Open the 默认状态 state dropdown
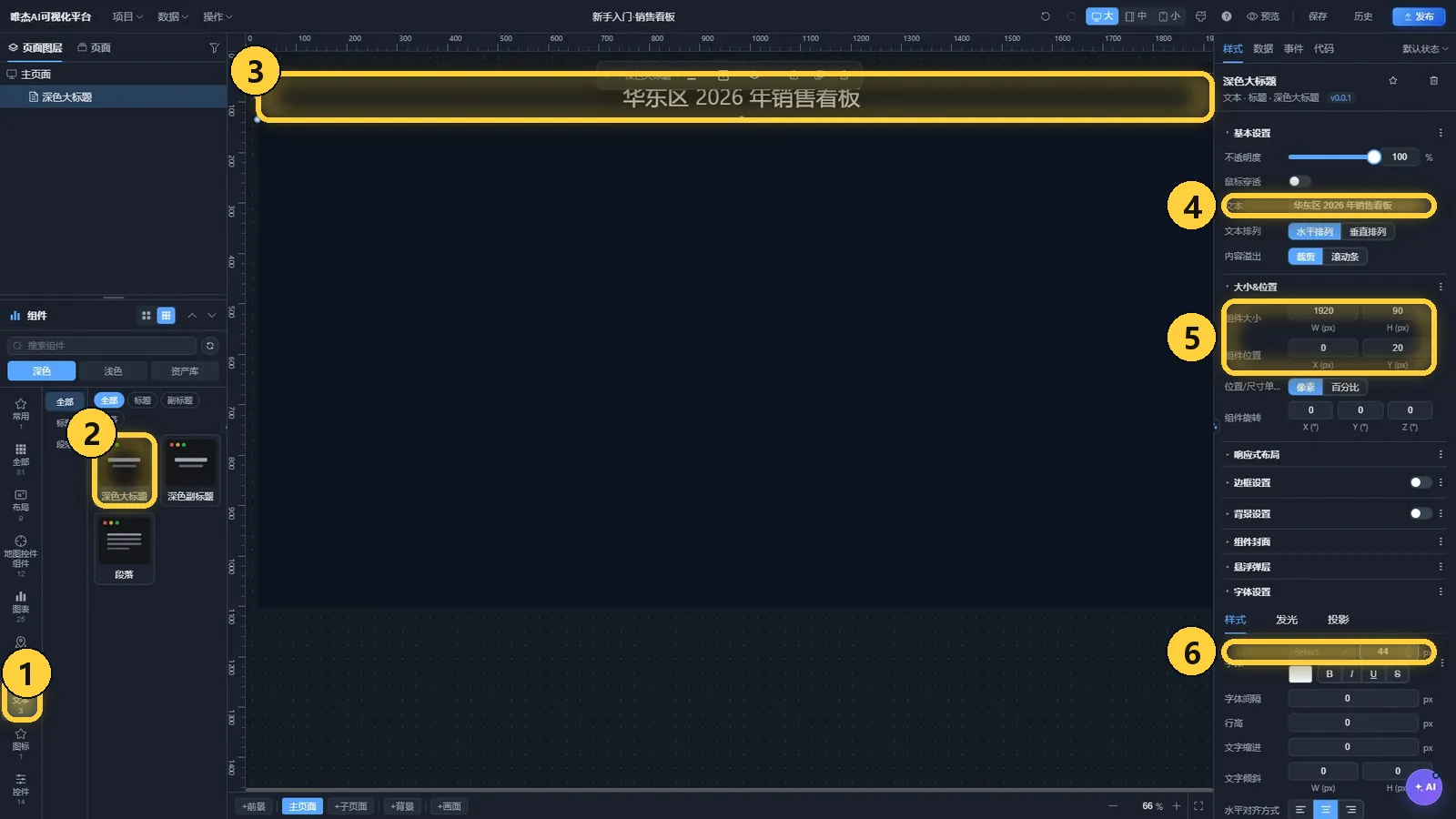The width and height of the screenshot is (1456, 819). 1424,49
